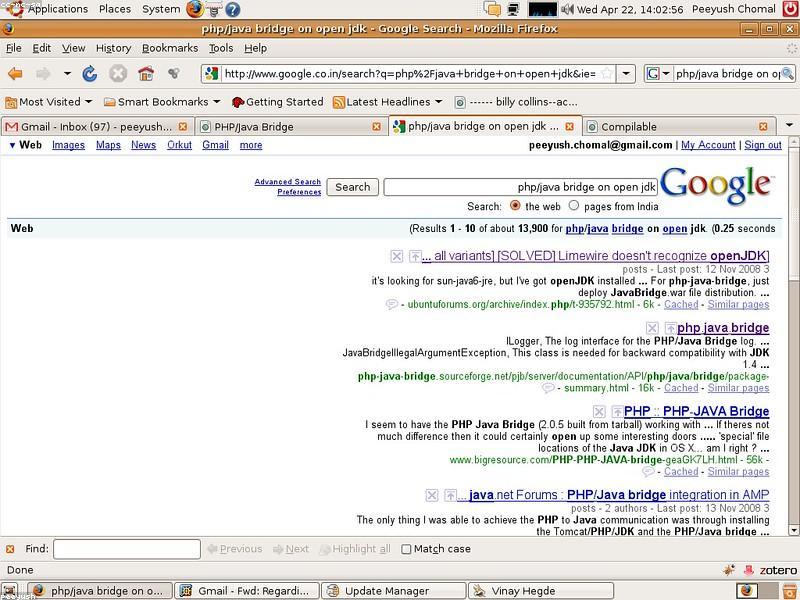Image resolution: width=800 pixels, height=600 pixels.
Task: Open the search engine selector dropdown
Action: click(x=666, y=74)
